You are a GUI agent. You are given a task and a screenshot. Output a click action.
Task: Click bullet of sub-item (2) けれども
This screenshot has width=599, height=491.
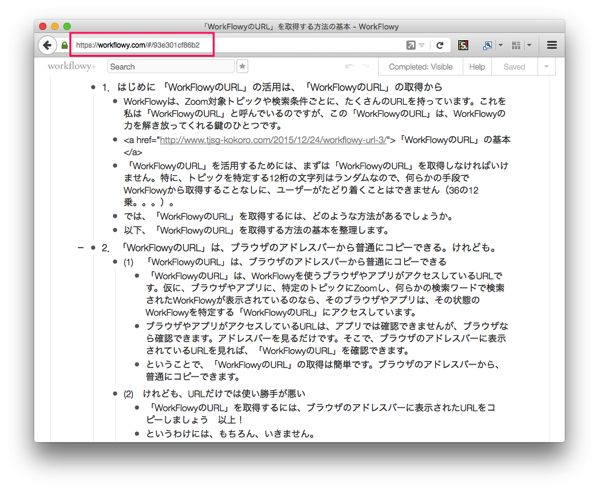[115, 394]
